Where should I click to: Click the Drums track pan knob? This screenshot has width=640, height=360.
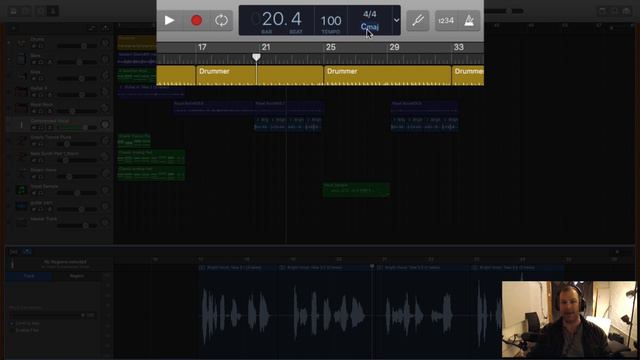(105, 43)
